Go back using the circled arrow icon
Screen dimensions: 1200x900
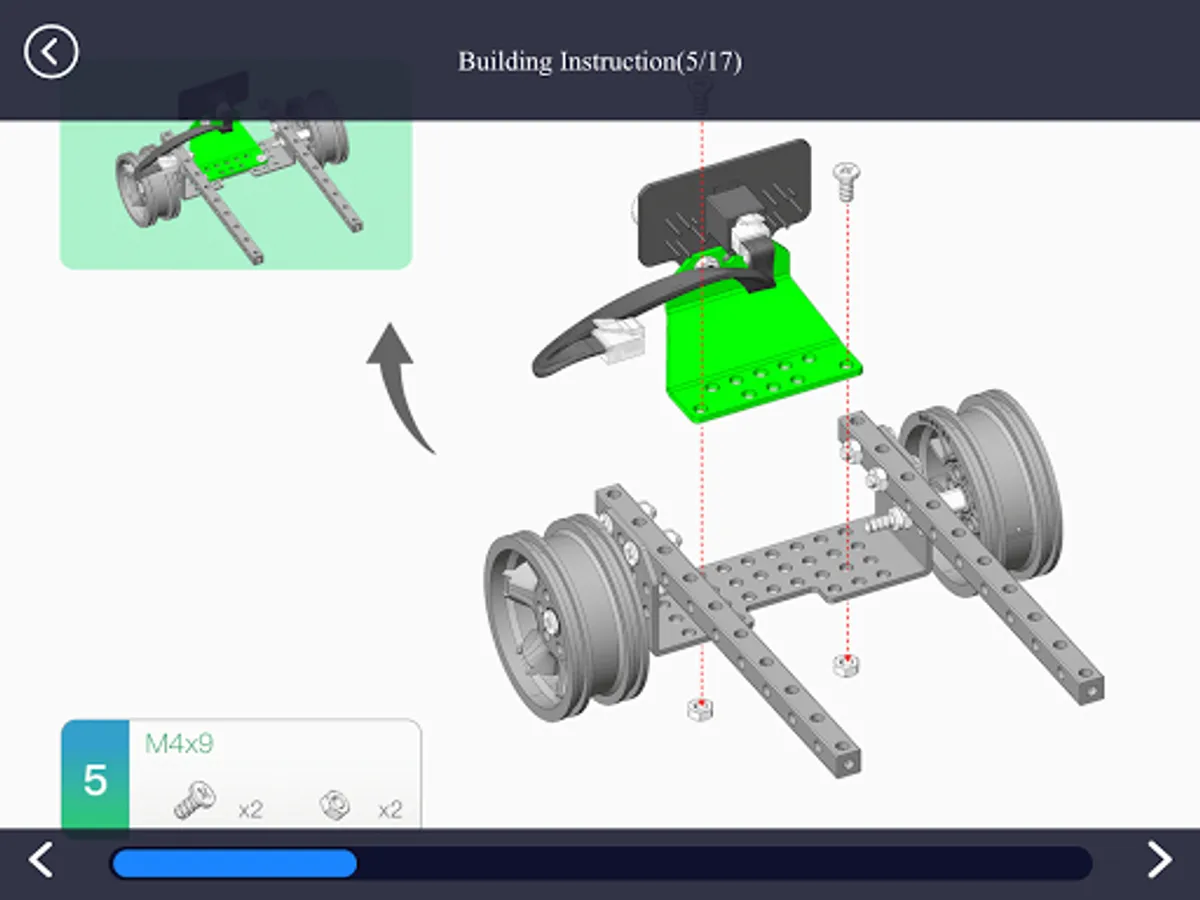pos(51,51)
